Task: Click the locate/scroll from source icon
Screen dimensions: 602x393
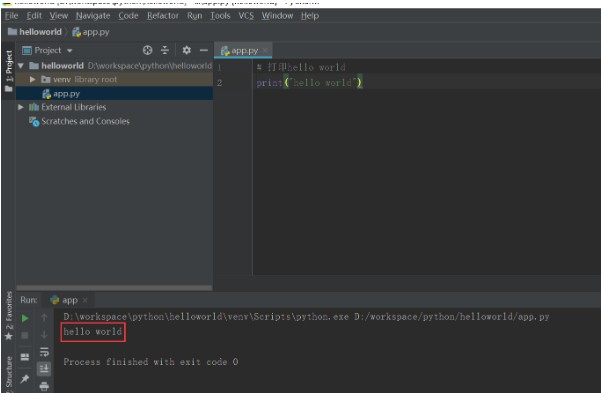Action: pos(147,50)
